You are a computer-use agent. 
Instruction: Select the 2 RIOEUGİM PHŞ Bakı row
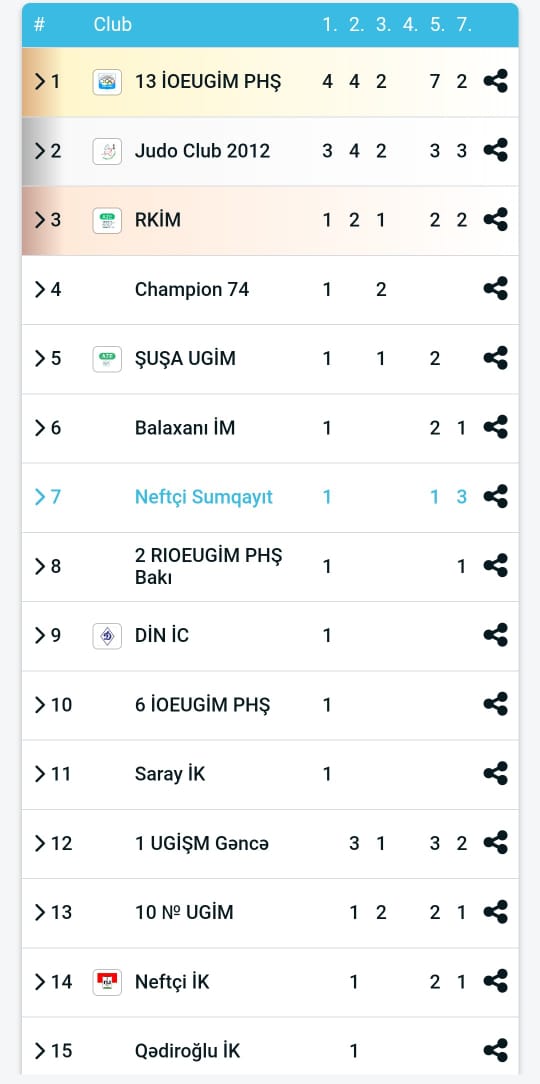(x=270, y=566)
